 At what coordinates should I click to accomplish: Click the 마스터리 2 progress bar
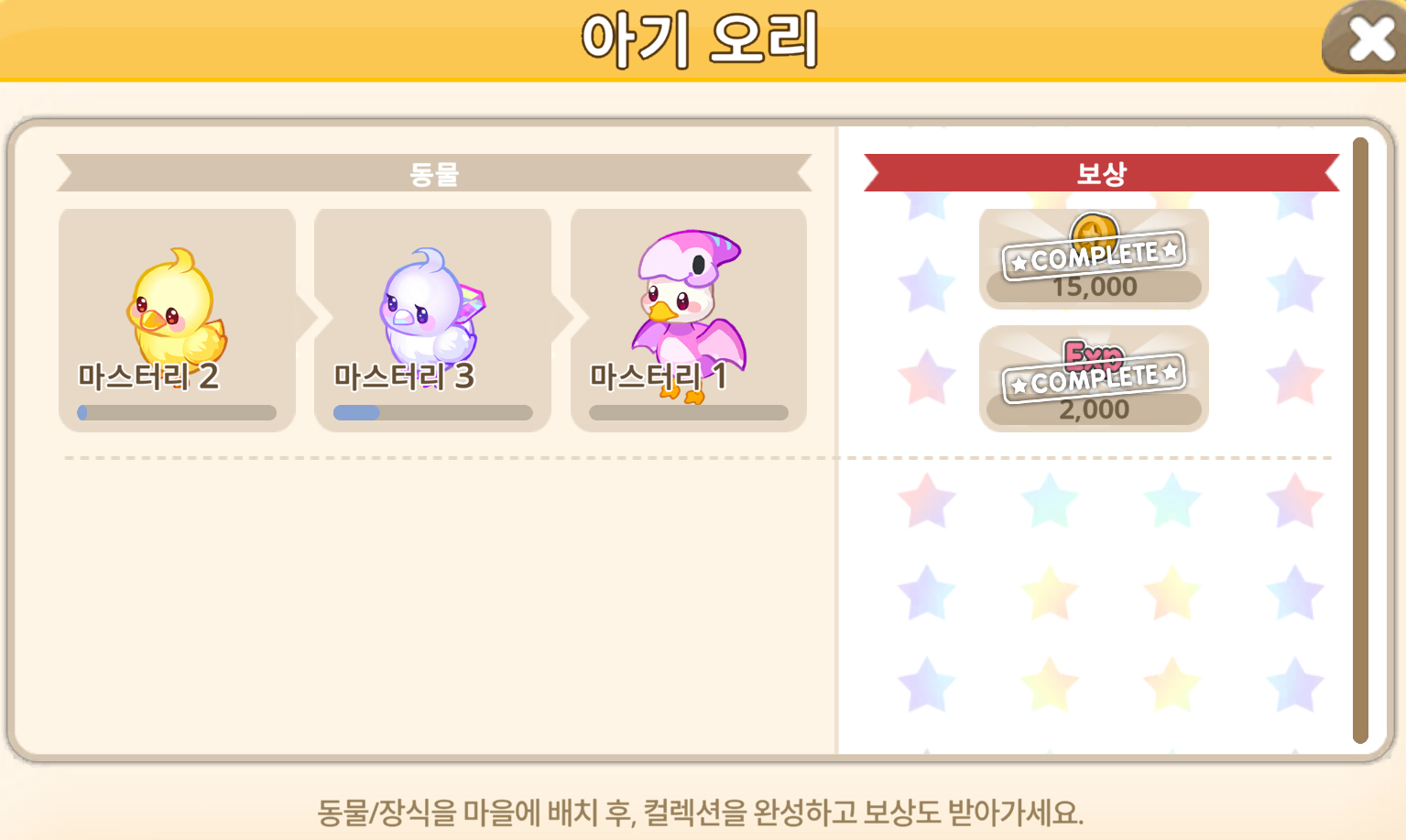click(177, 412)
